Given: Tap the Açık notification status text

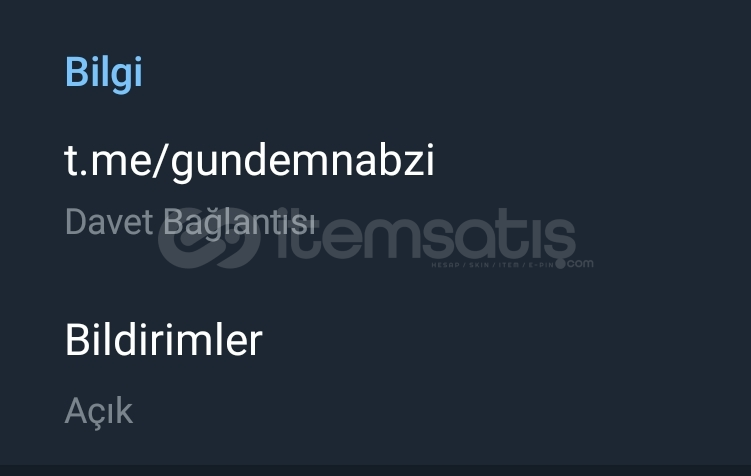Looking at the screenshot, I should 99,411.
